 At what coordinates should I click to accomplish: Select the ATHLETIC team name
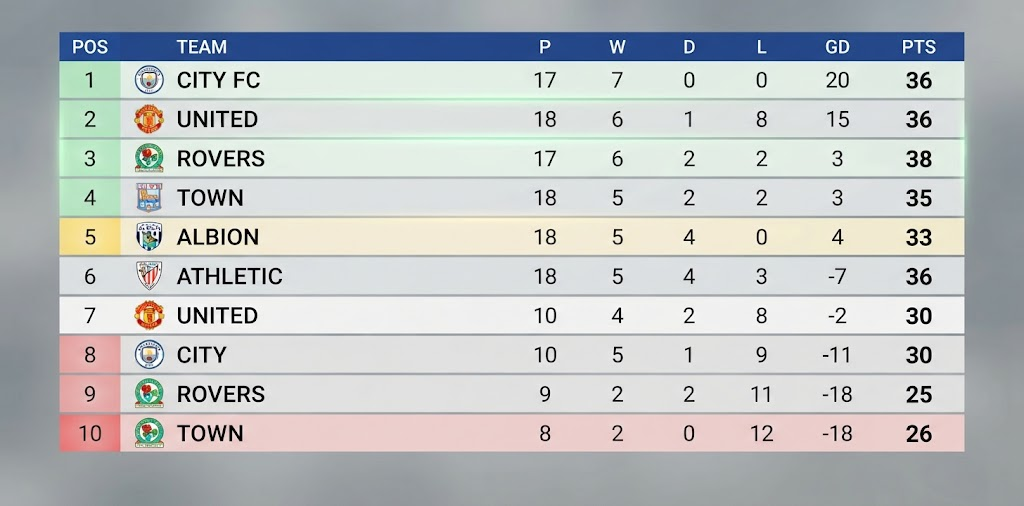pyautogui.click(x=230, y=276)
